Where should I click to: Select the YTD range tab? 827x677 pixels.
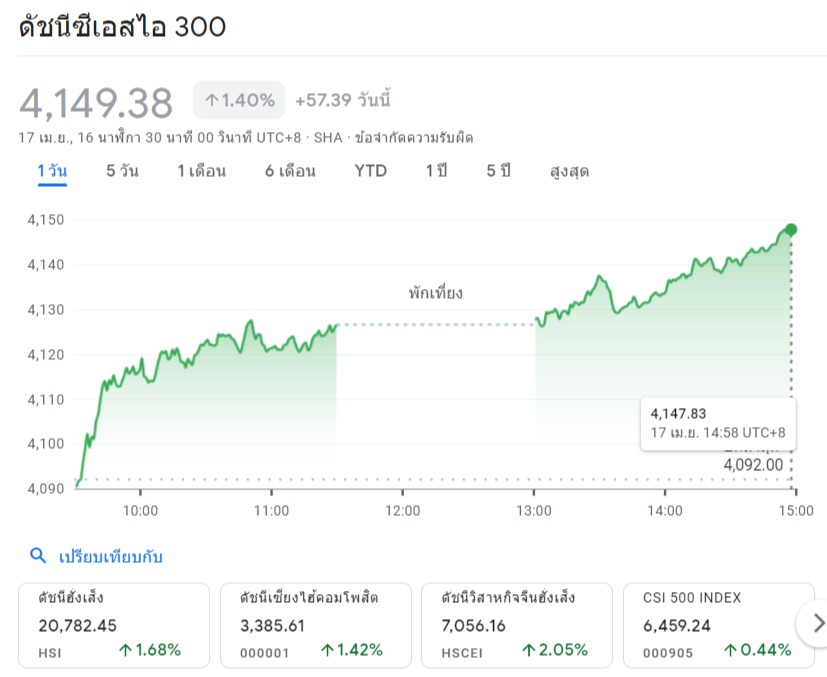pos(370,171)
